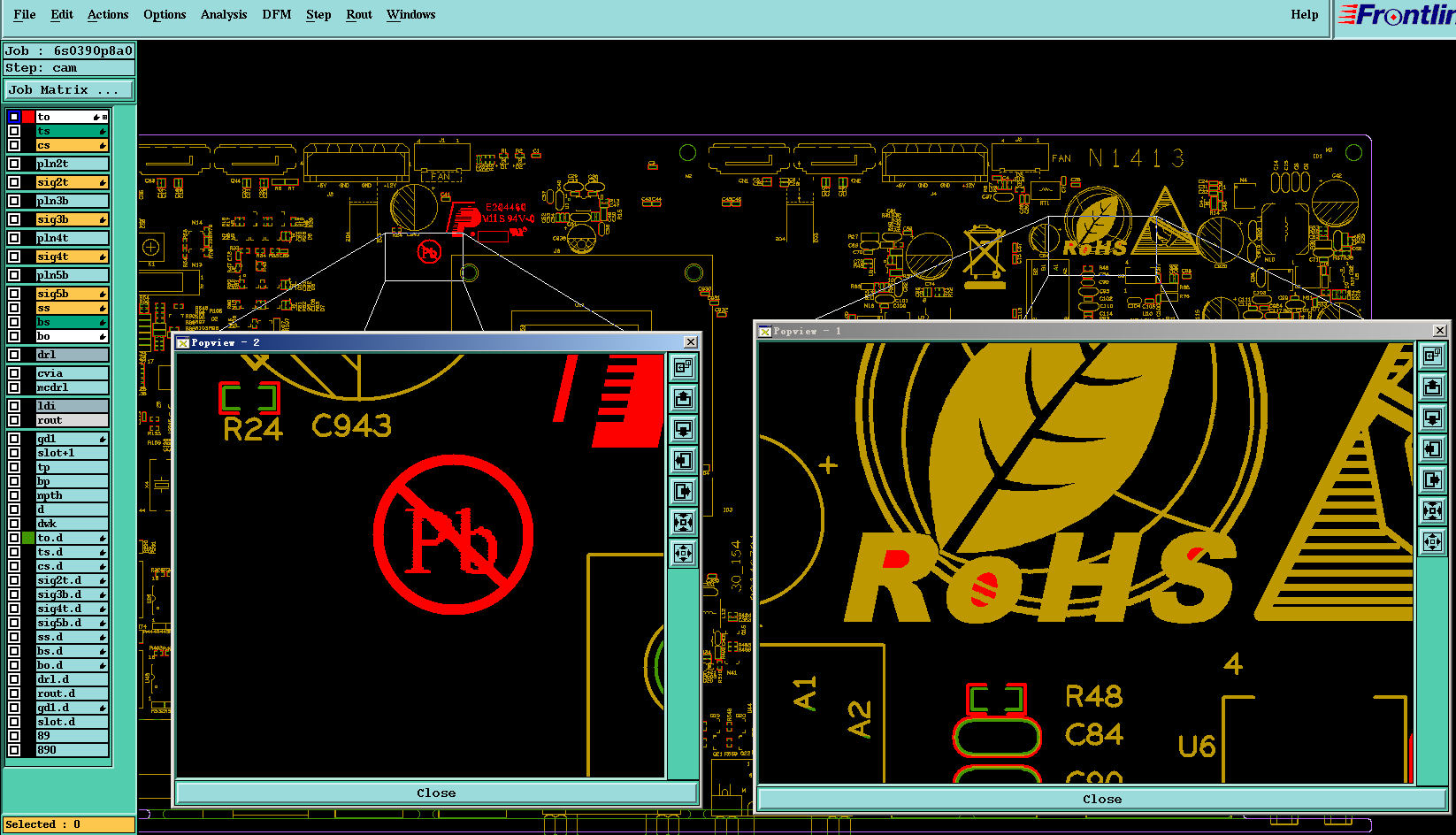The image size is (1456, 835).
Task: Open the Options menu
Action: pos(165,15)
